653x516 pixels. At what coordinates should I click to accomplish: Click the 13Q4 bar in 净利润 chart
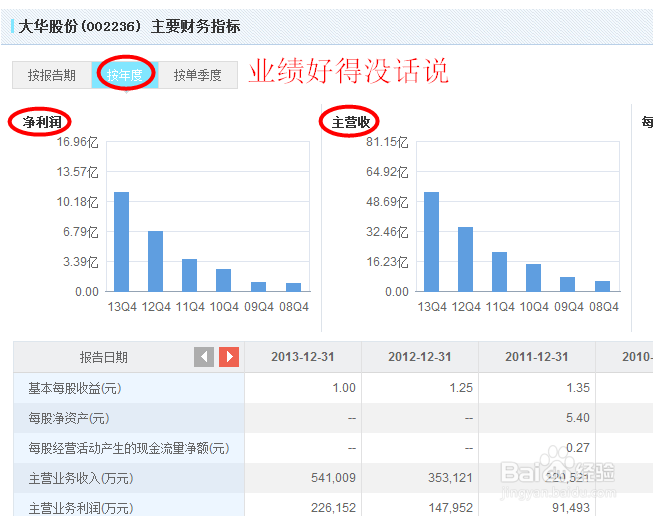click(x=122, y=242)
